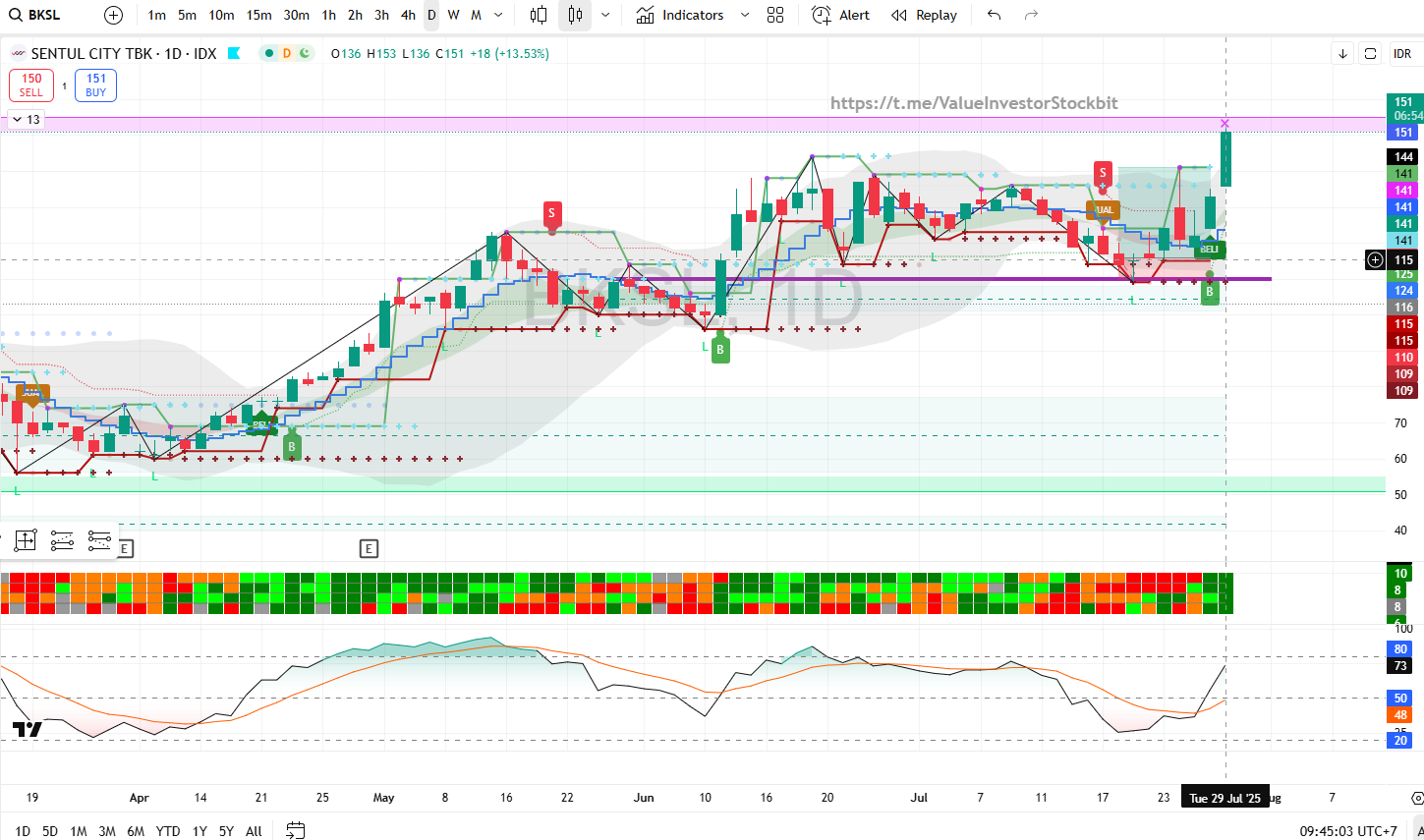Expand the Indicators favorites dropdown arrow

(744, 15)
